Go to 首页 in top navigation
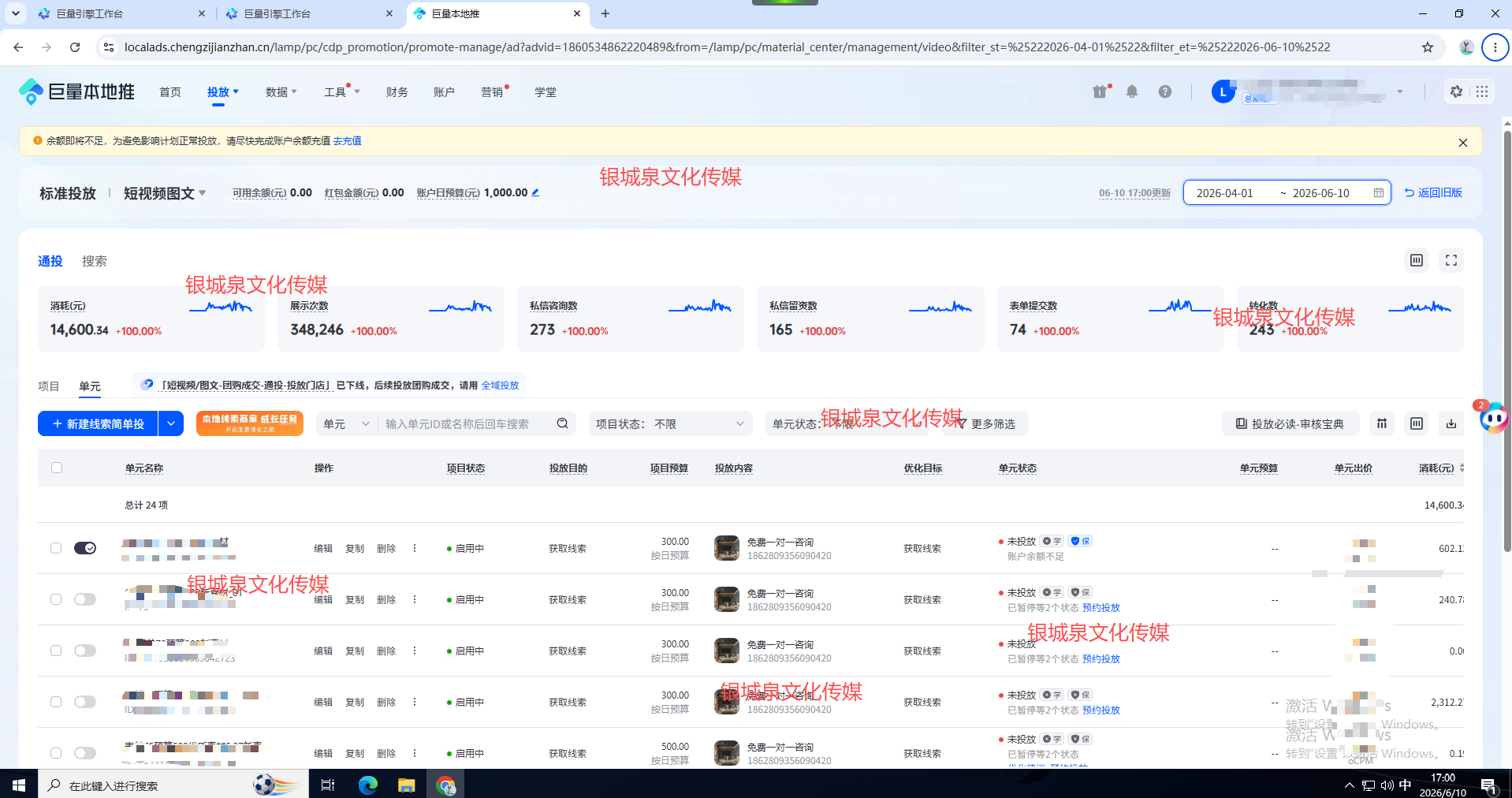The width and height of the screenshot is (1512, 798). (x=170, y=92)
